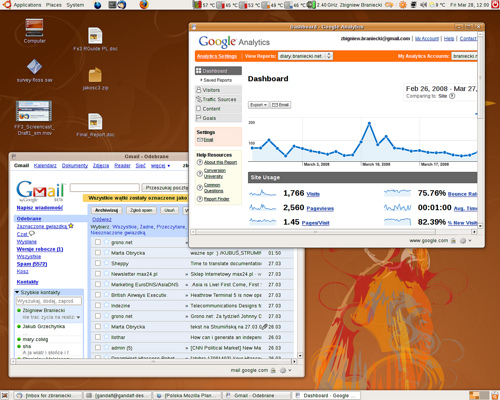This screenshot has width=500, height=400.
Task: Click the lock icon in Gmail status bar
Action: 273,370
